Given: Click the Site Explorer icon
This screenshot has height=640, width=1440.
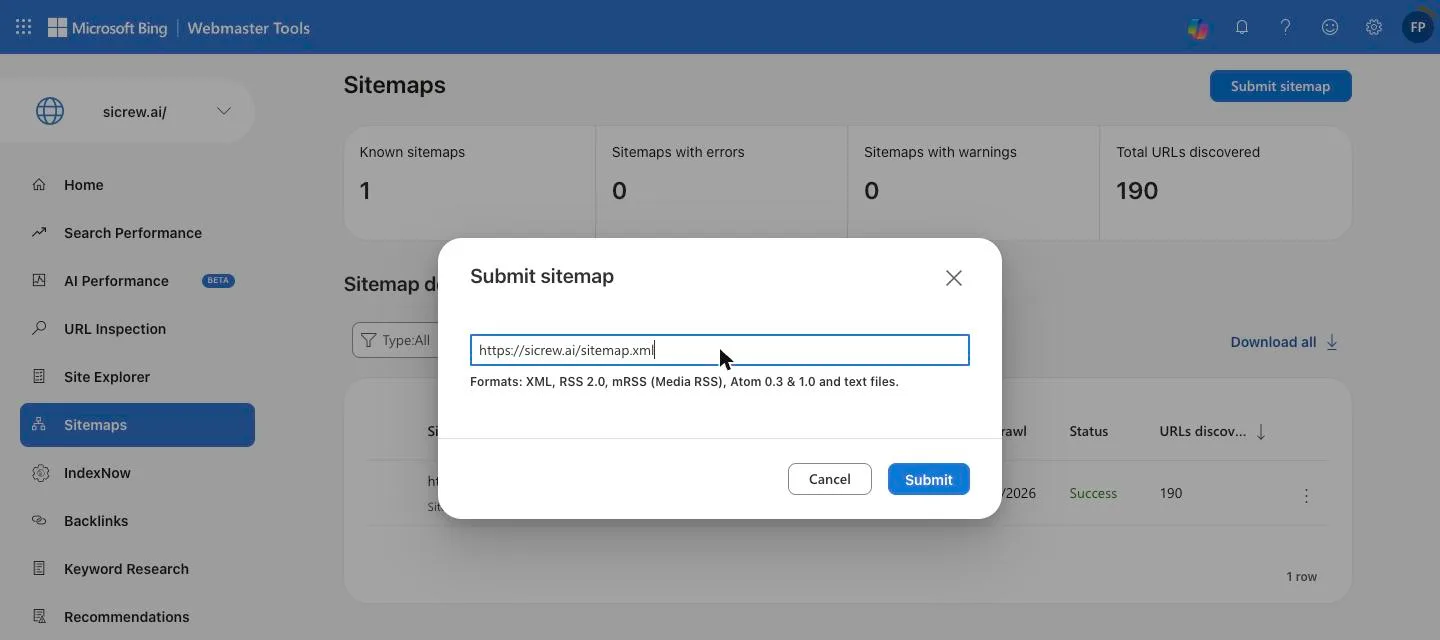Looking at the screenshot, I should point(39,376).
